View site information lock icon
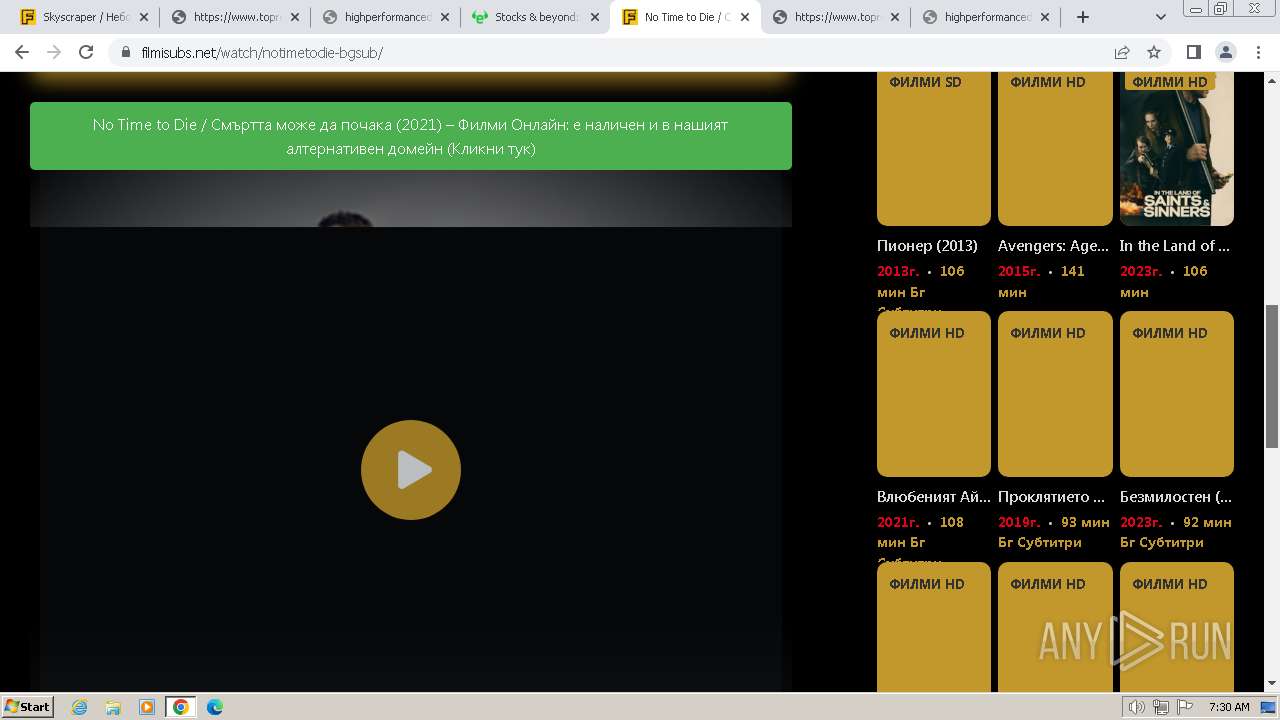This screenshot has width=1280, height=720. 126,53
